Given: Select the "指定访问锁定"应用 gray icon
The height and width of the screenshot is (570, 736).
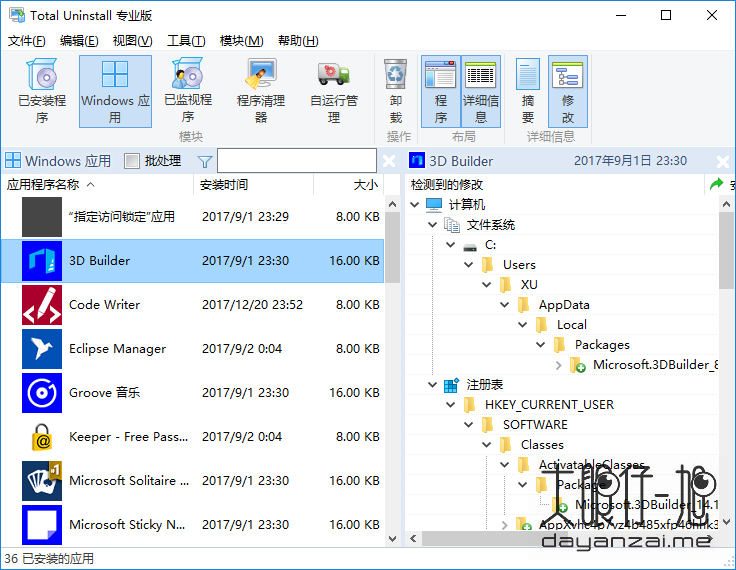Looking at the screenshot, I should [42, 217].
